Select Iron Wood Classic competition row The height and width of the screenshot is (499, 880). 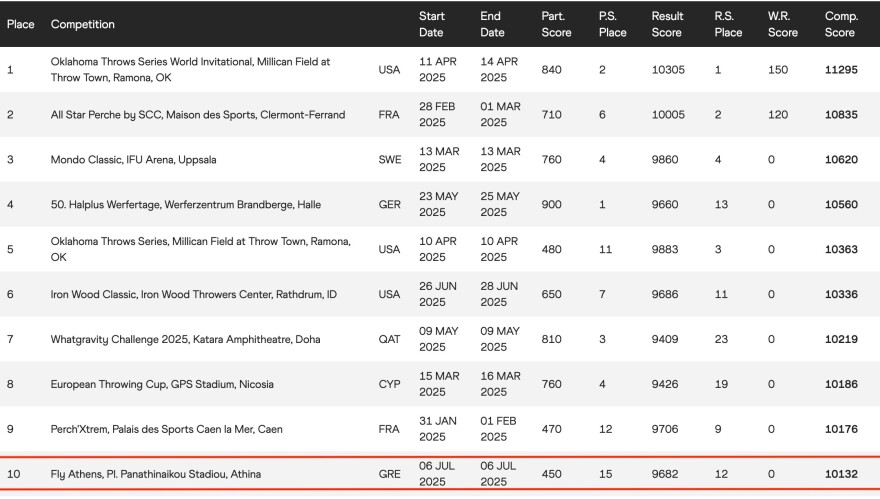[x=193, y=295]
